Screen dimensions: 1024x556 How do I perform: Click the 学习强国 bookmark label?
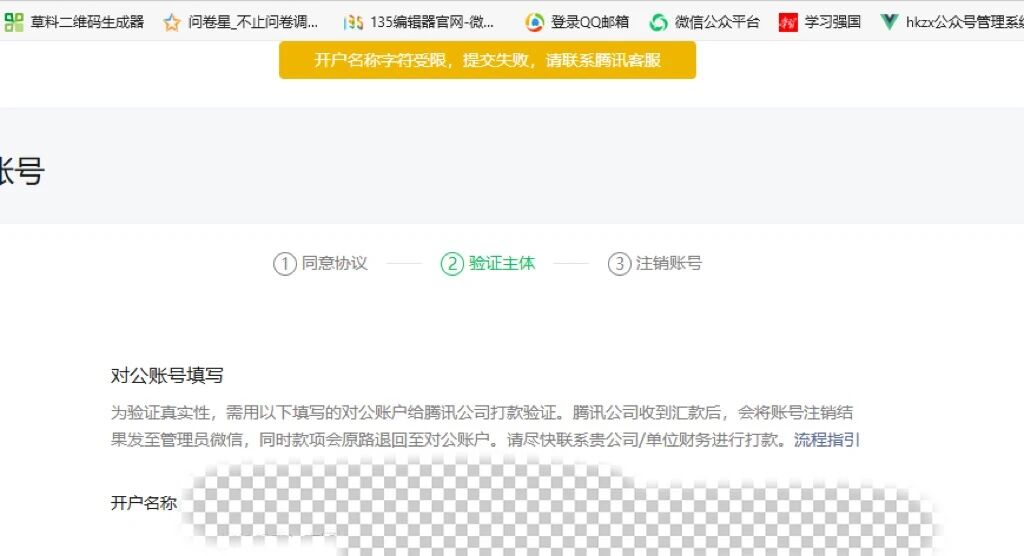pos(833,22)
